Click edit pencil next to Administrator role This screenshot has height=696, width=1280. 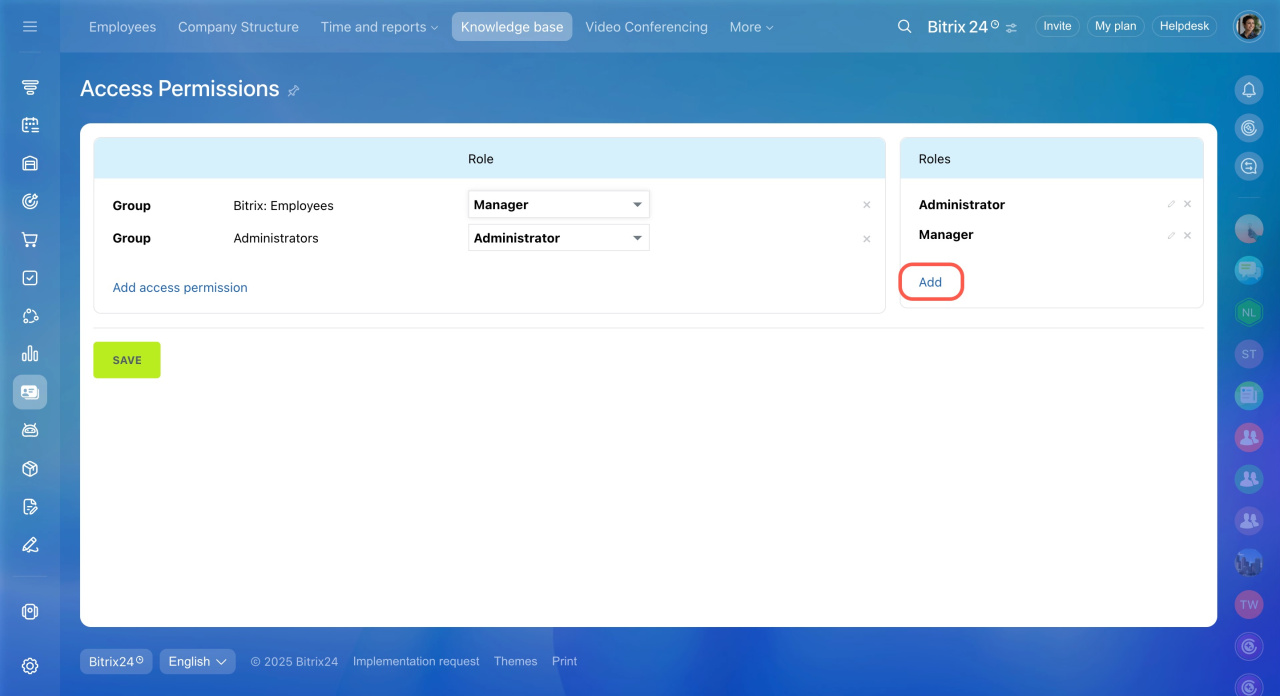[1171, 205]
